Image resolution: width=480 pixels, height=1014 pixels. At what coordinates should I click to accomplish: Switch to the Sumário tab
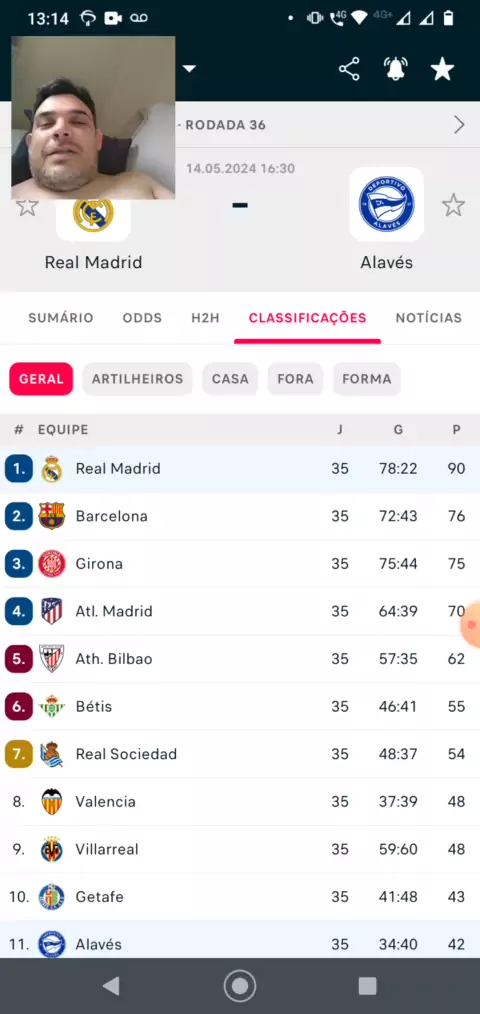click(61, 318)
